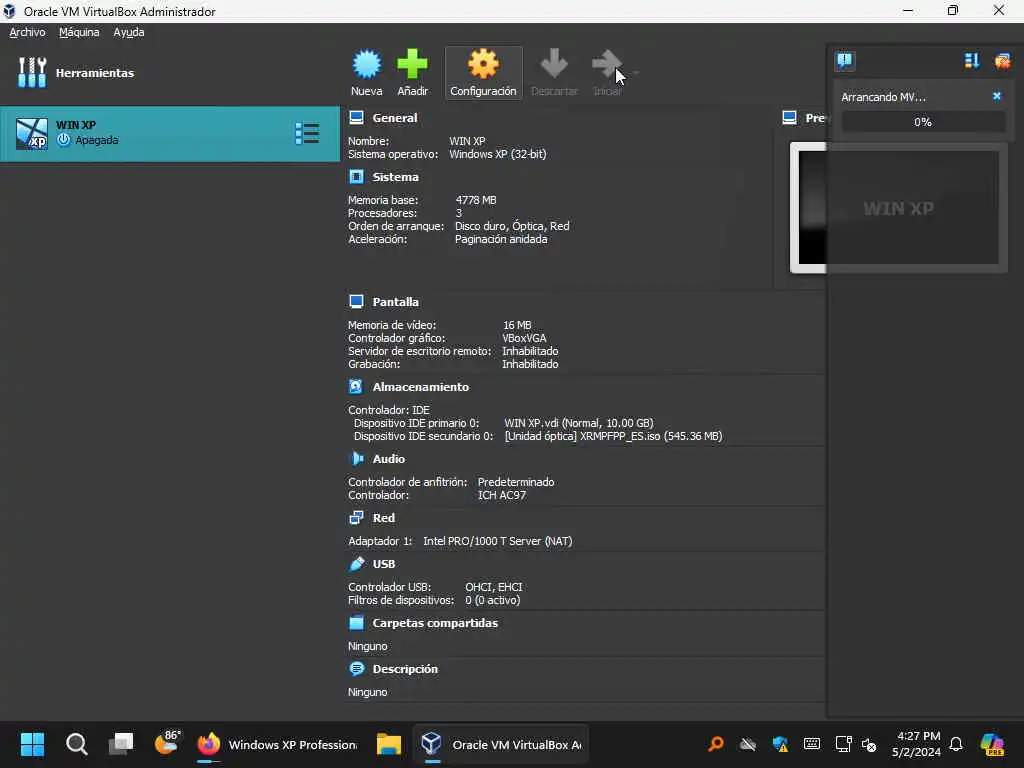1024x768 pixels.
Task: Open the Máquina menu
Action: click(79, 32)
